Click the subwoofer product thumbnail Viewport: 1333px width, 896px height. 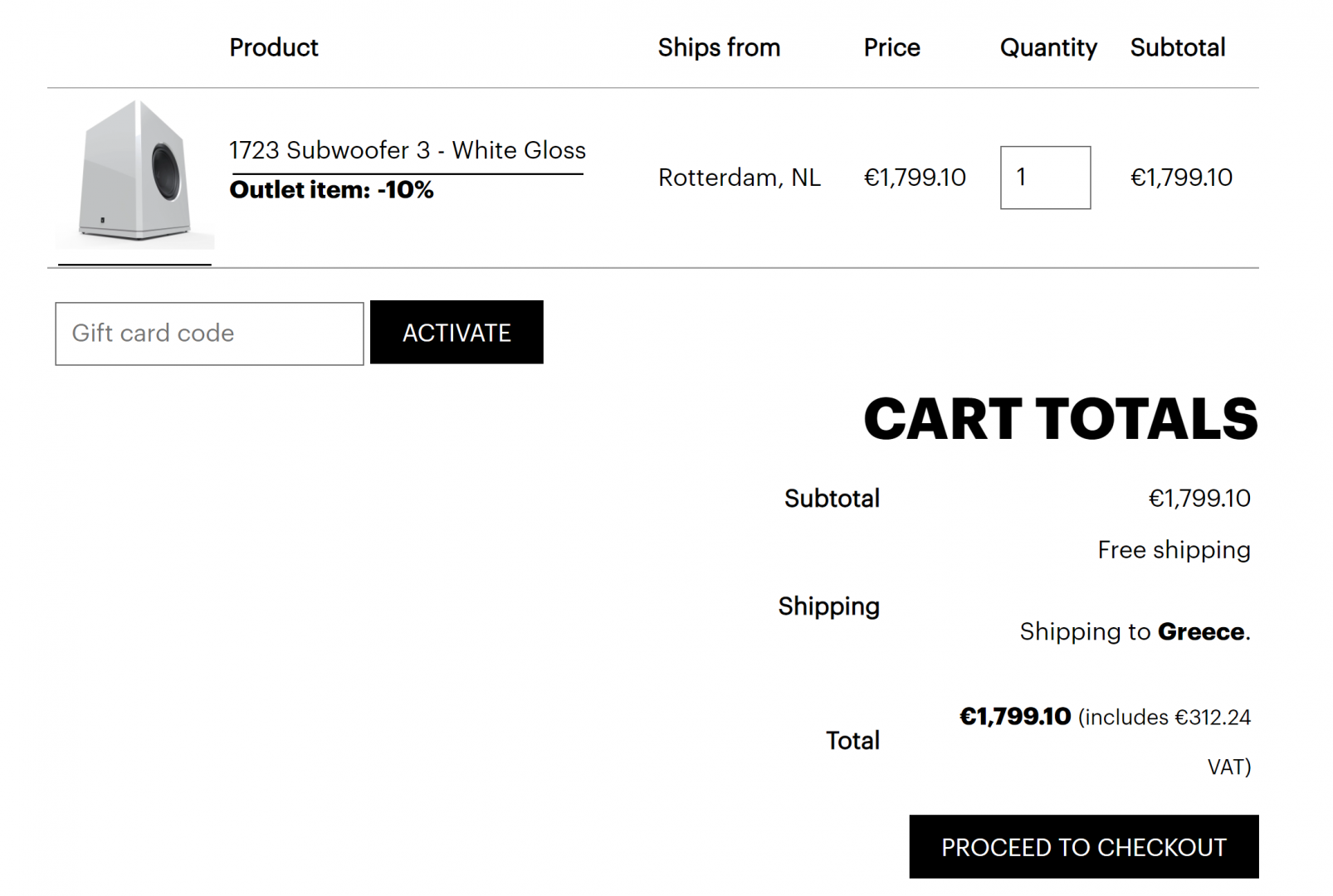(134, 175)
